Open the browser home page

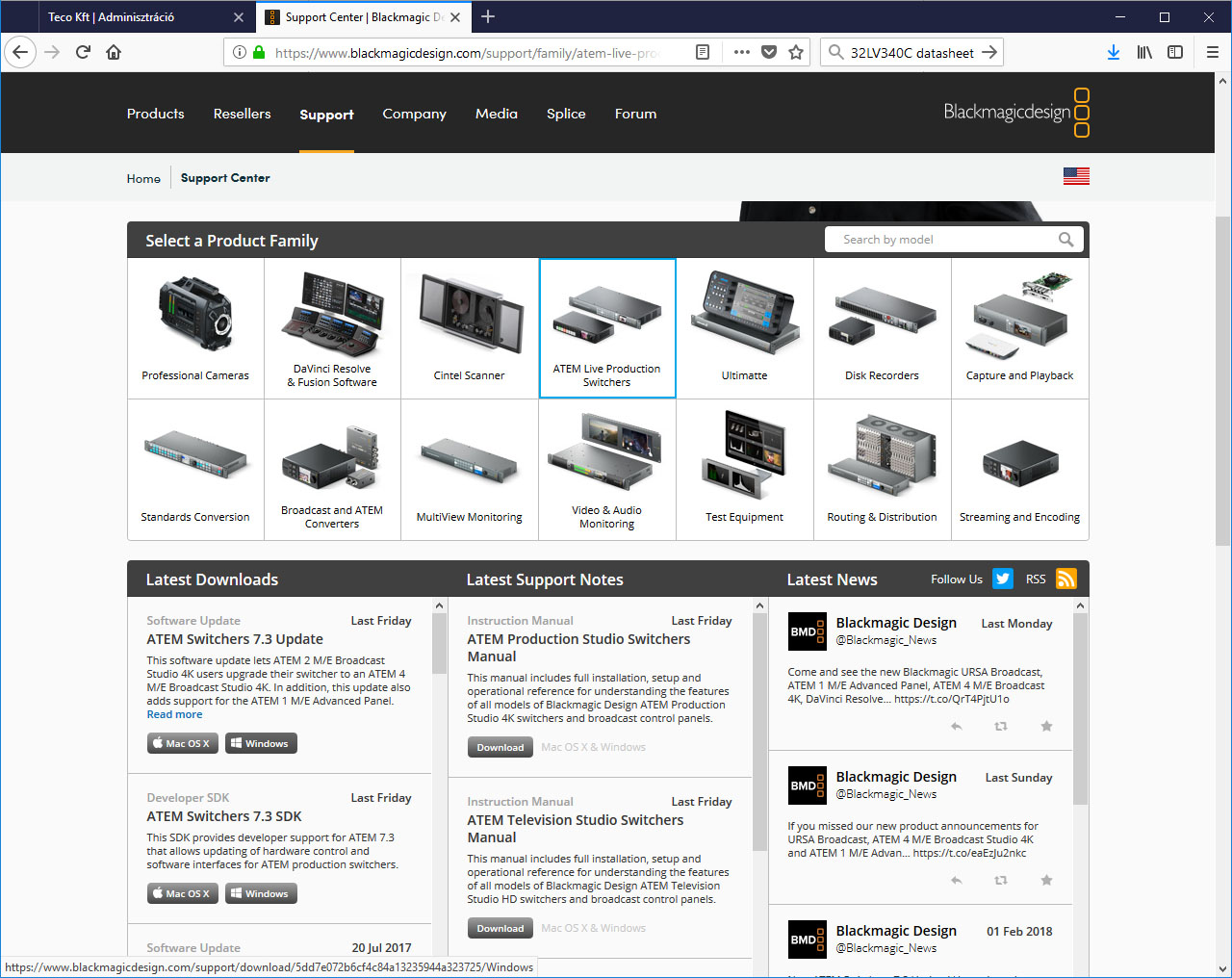coord(114,52)
